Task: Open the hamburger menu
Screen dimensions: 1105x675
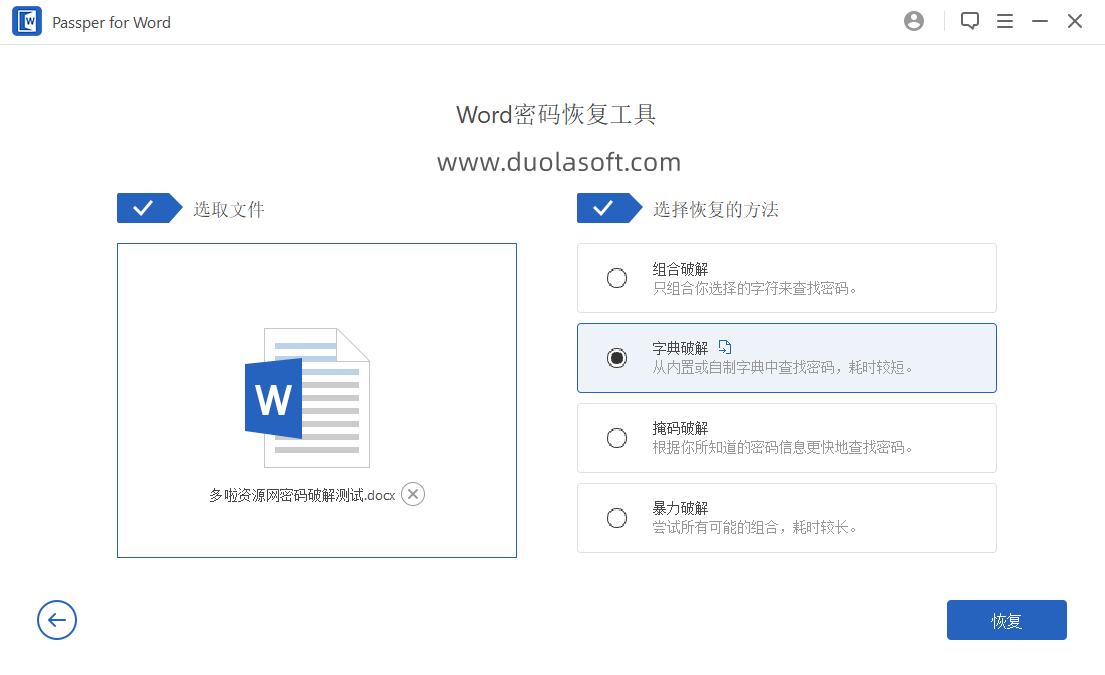Action: pos(1005,21)
